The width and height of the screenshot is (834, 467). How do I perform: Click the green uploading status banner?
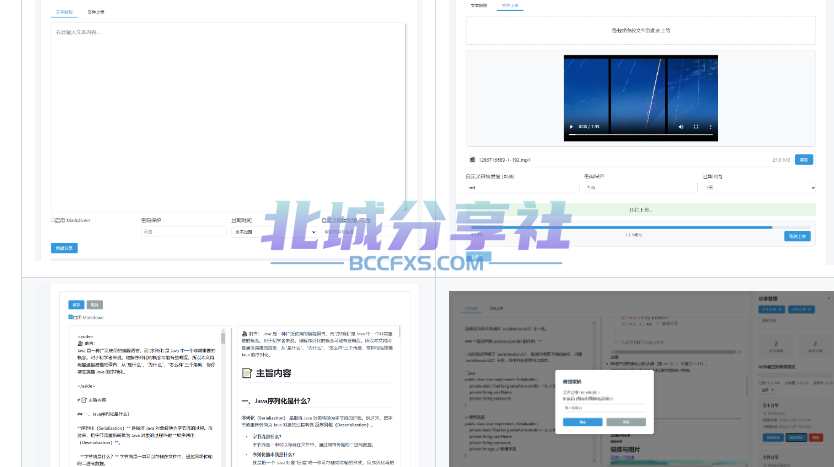point(640,210)
